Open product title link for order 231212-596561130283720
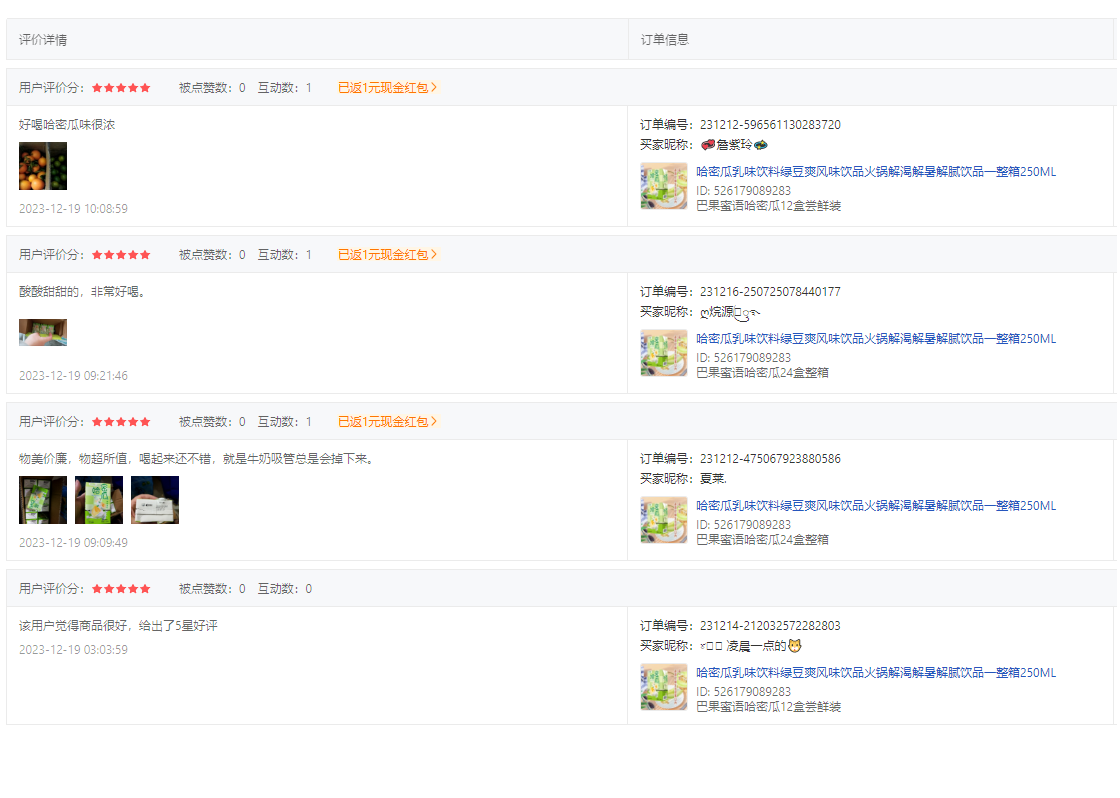 point(876,171)
